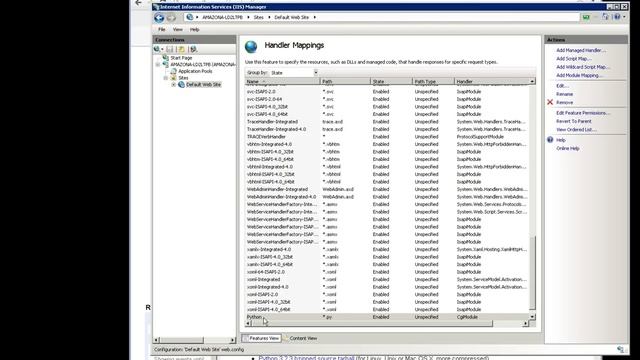Click the Application Pools icon in the tree
Screen dimensions: 640x360
click(173, 71)
